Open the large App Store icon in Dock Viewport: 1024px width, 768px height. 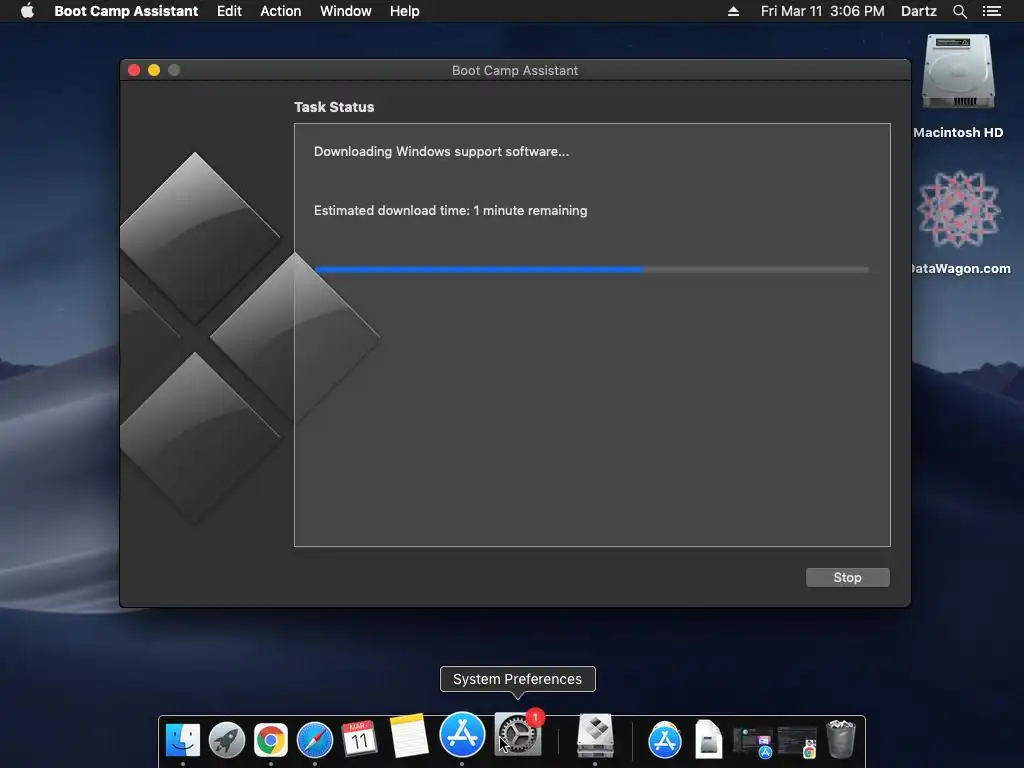coord(462,735)
